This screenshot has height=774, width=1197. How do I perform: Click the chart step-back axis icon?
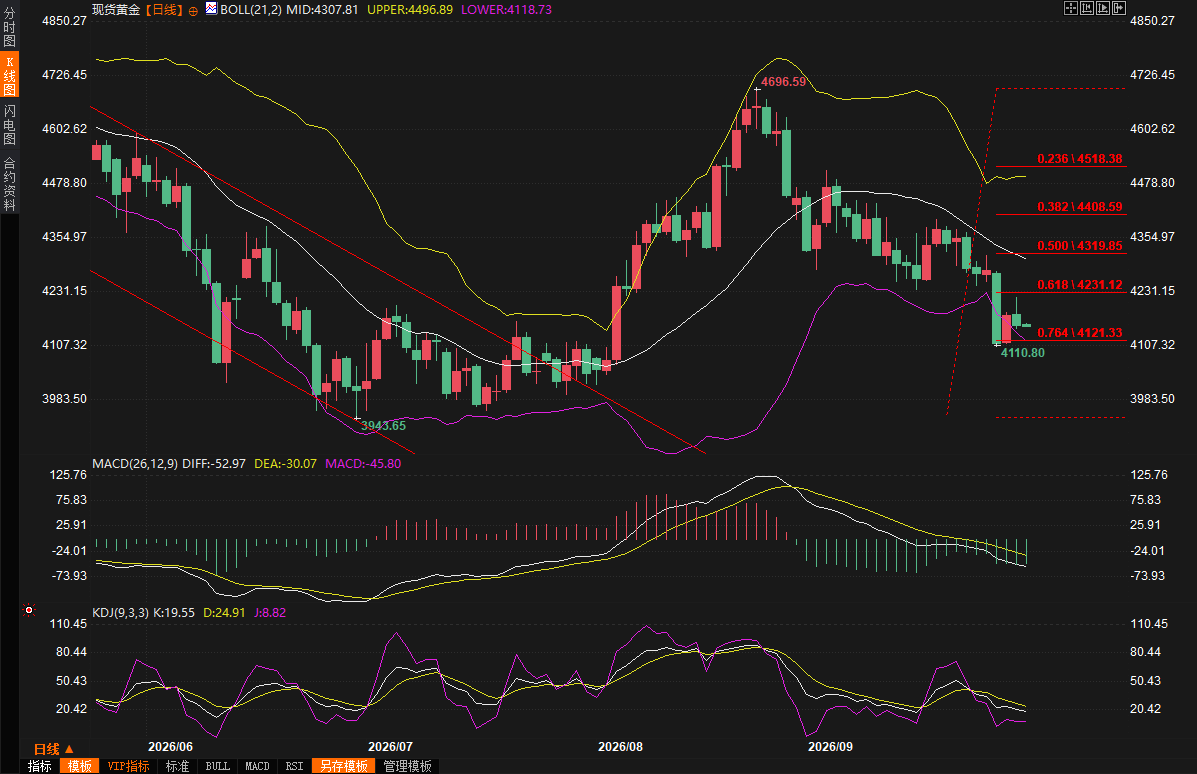tap(1087, 8)
